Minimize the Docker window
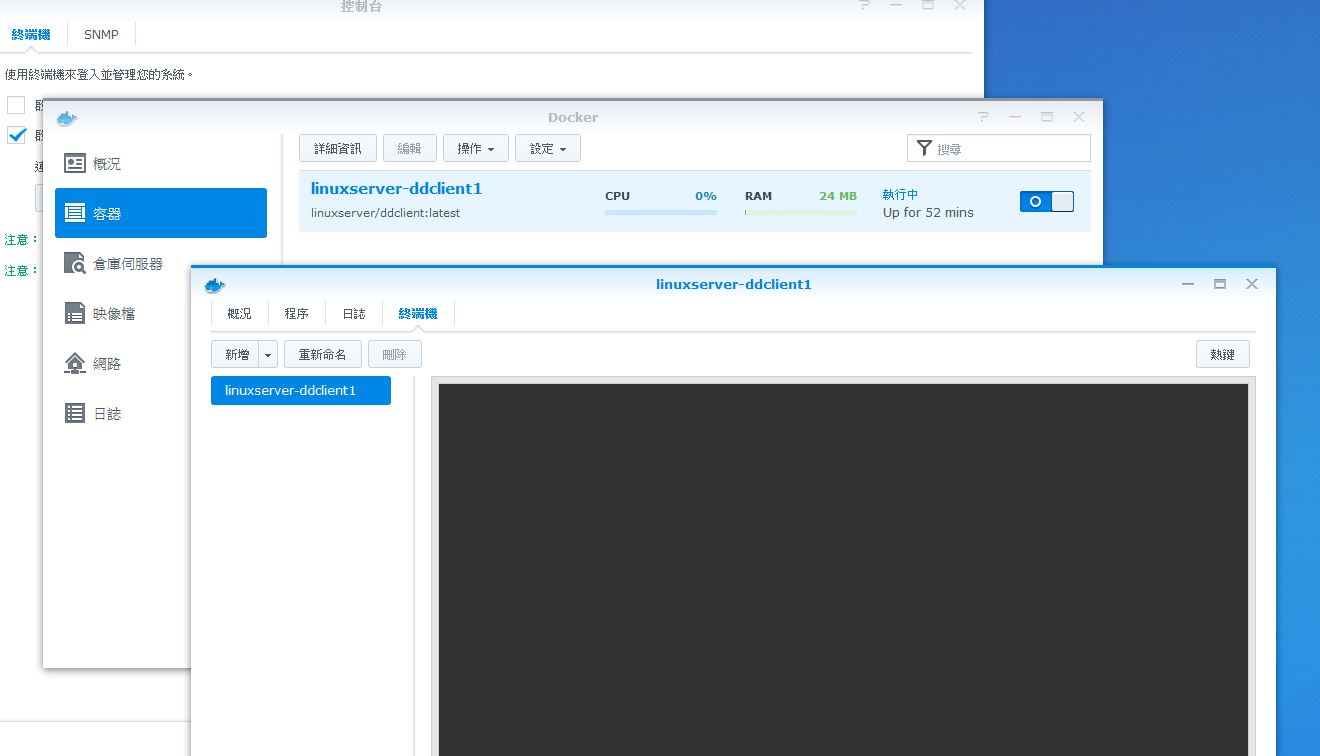 (1015, 117)
